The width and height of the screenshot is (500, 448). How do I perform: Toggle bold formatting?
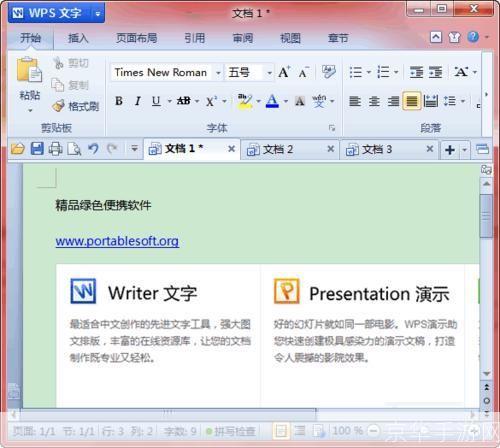pyautogui.click(x=119, y=101)
